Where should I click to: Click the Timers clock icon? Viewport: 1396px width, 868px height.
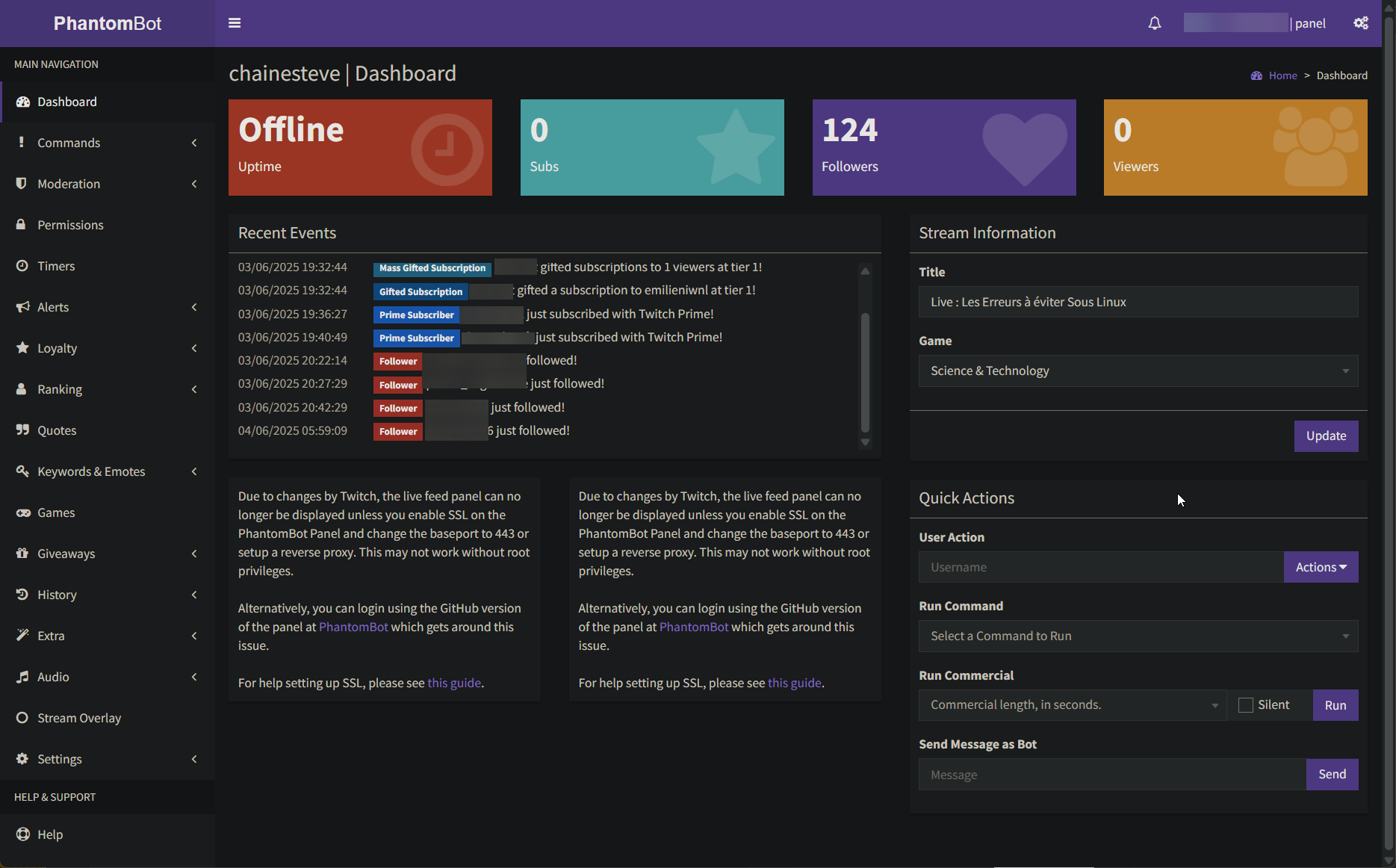22,266
